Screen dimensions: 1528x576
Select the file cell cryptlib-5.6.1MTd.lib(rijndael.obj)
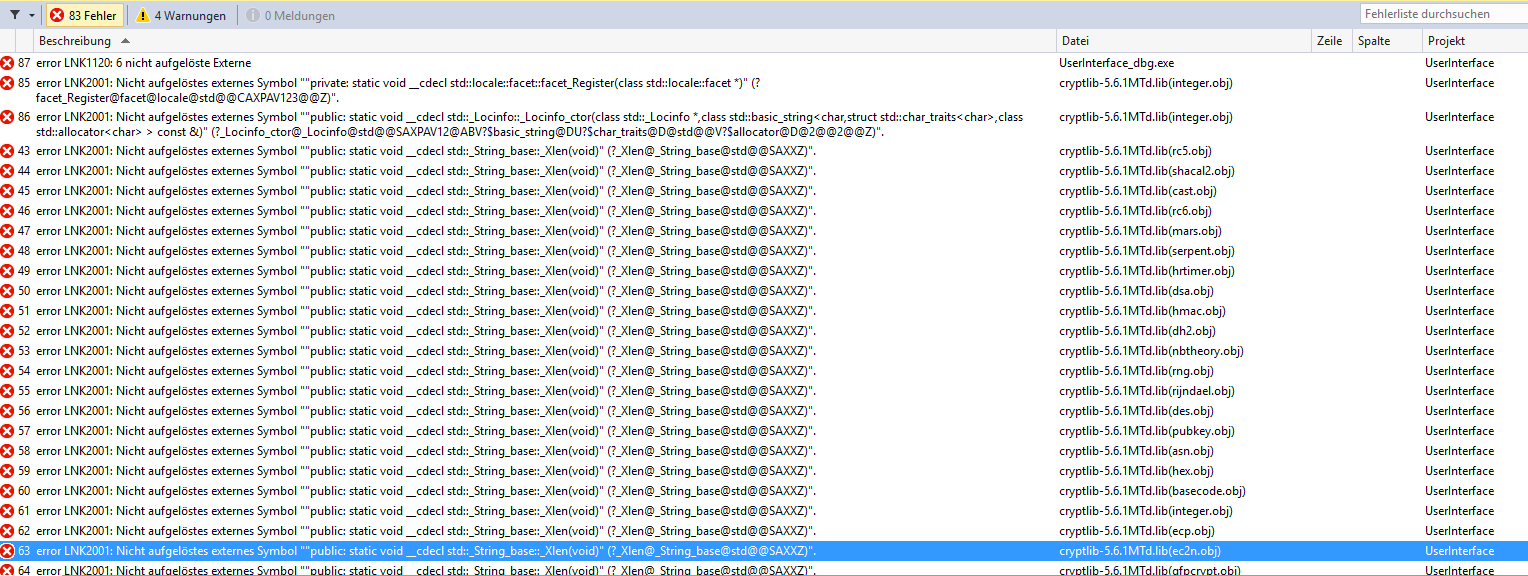(x=1147, y=391)
